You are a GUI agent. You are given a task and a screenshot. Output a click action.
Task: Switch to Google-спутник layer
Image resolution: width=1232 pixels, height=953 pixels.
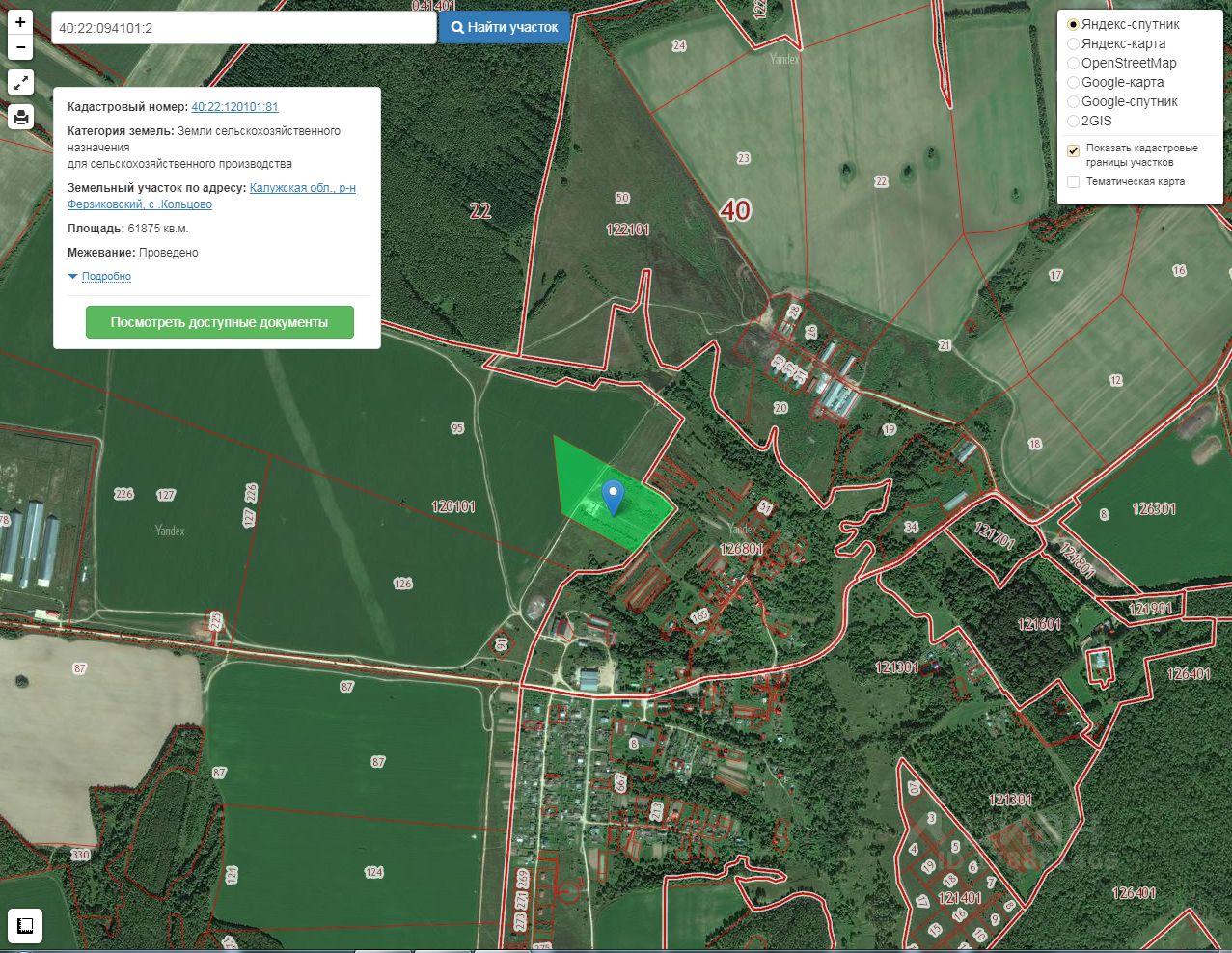click(x=1073, y=101)
